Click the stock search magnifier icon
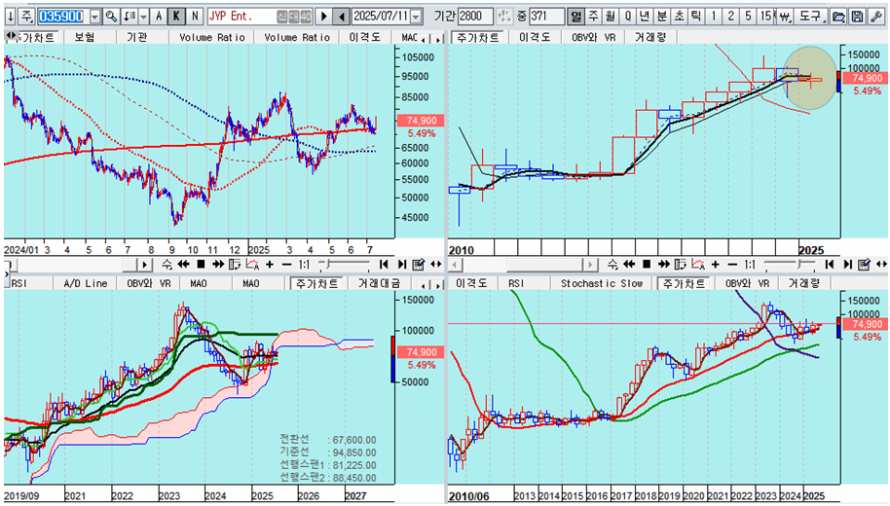 point(111,17)
